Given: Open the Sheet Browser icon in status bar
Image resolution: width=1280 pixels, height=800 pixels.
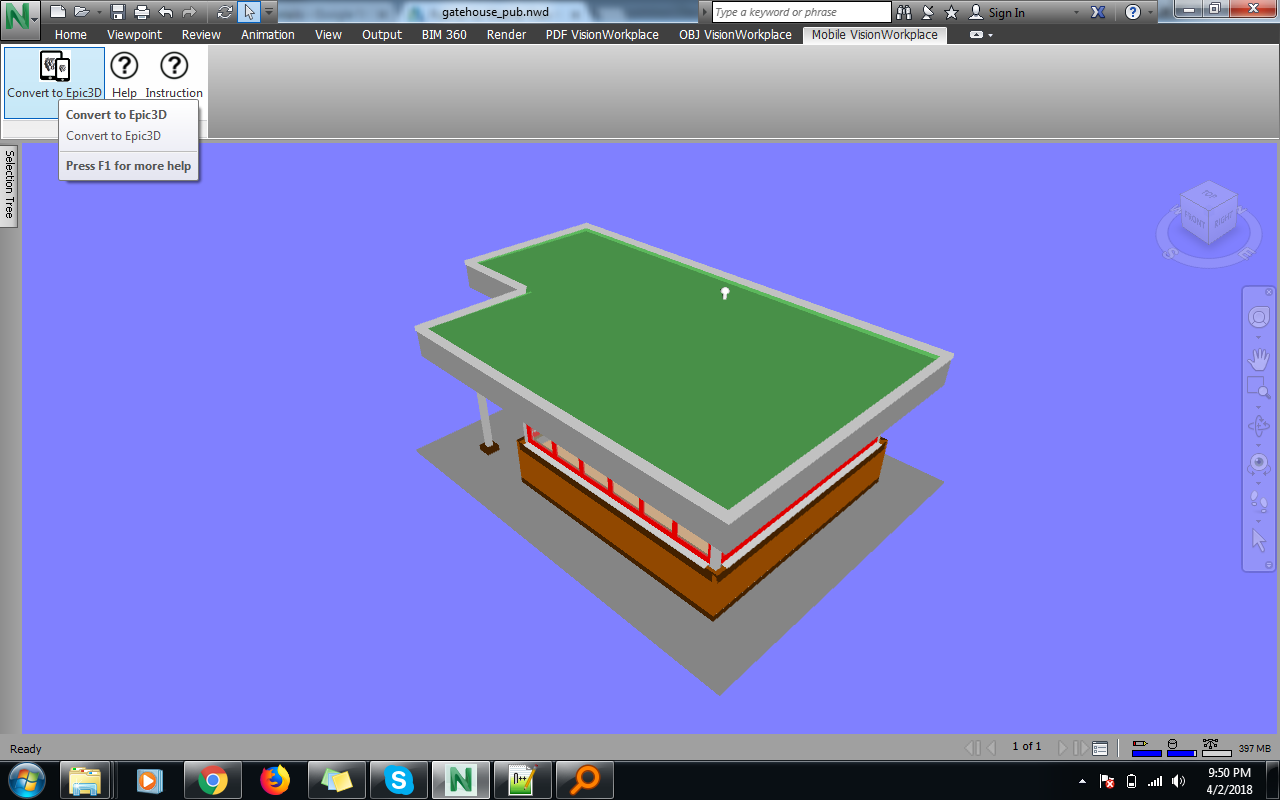Looking at the screenshot, I should point(1100,747).
